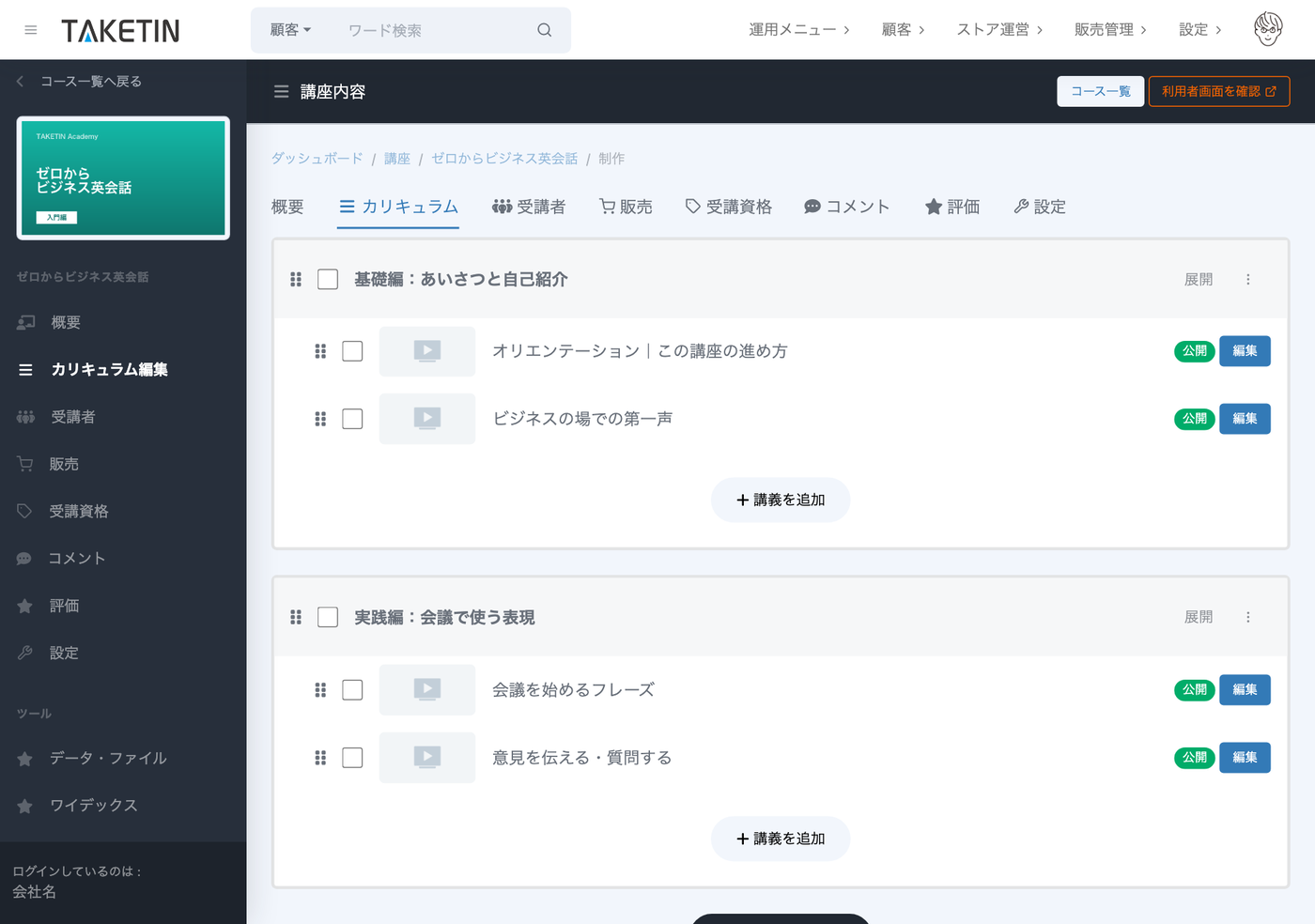Click 公開 badge on オリエンテーション lecture
This screenshot has height=924, width=1315.
(1194, 351)
